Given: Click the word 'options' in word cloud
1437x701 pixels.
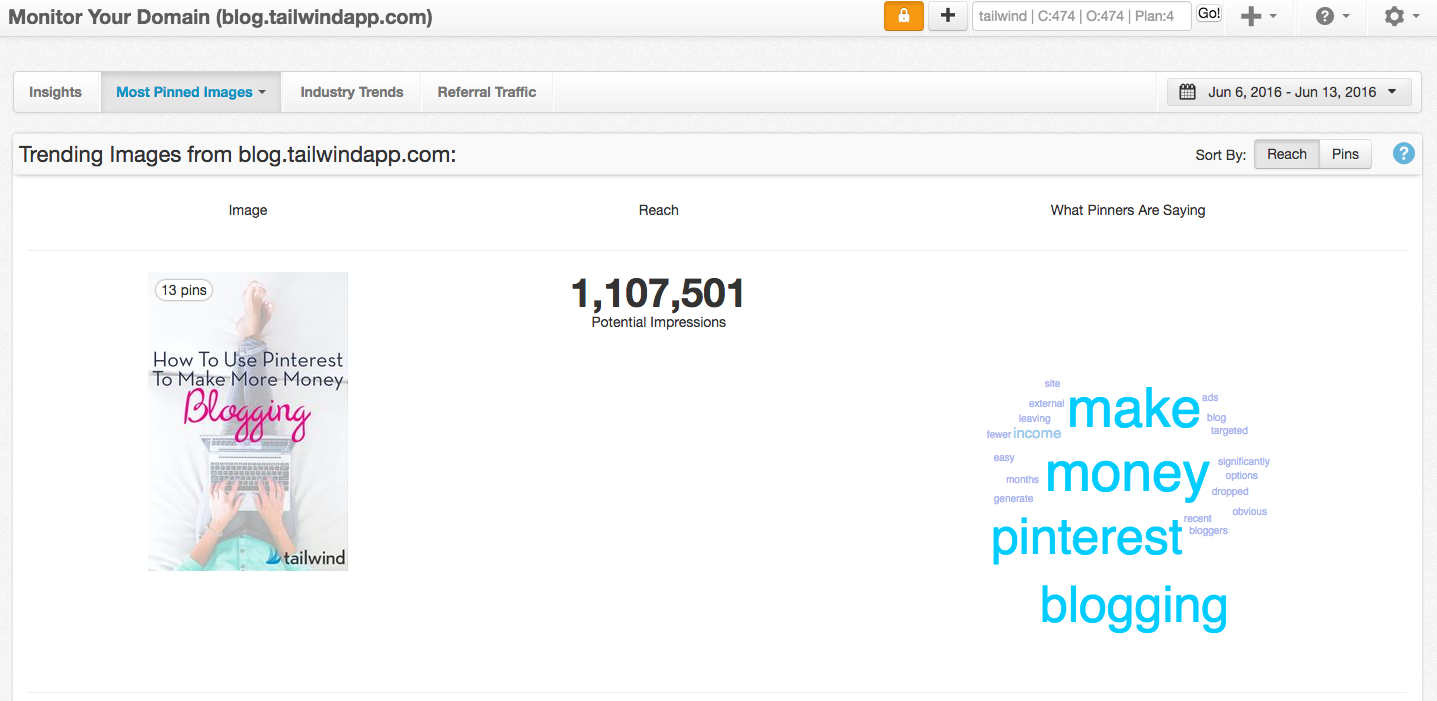Looking at the screenshot, I should [x=1241, y=476].
